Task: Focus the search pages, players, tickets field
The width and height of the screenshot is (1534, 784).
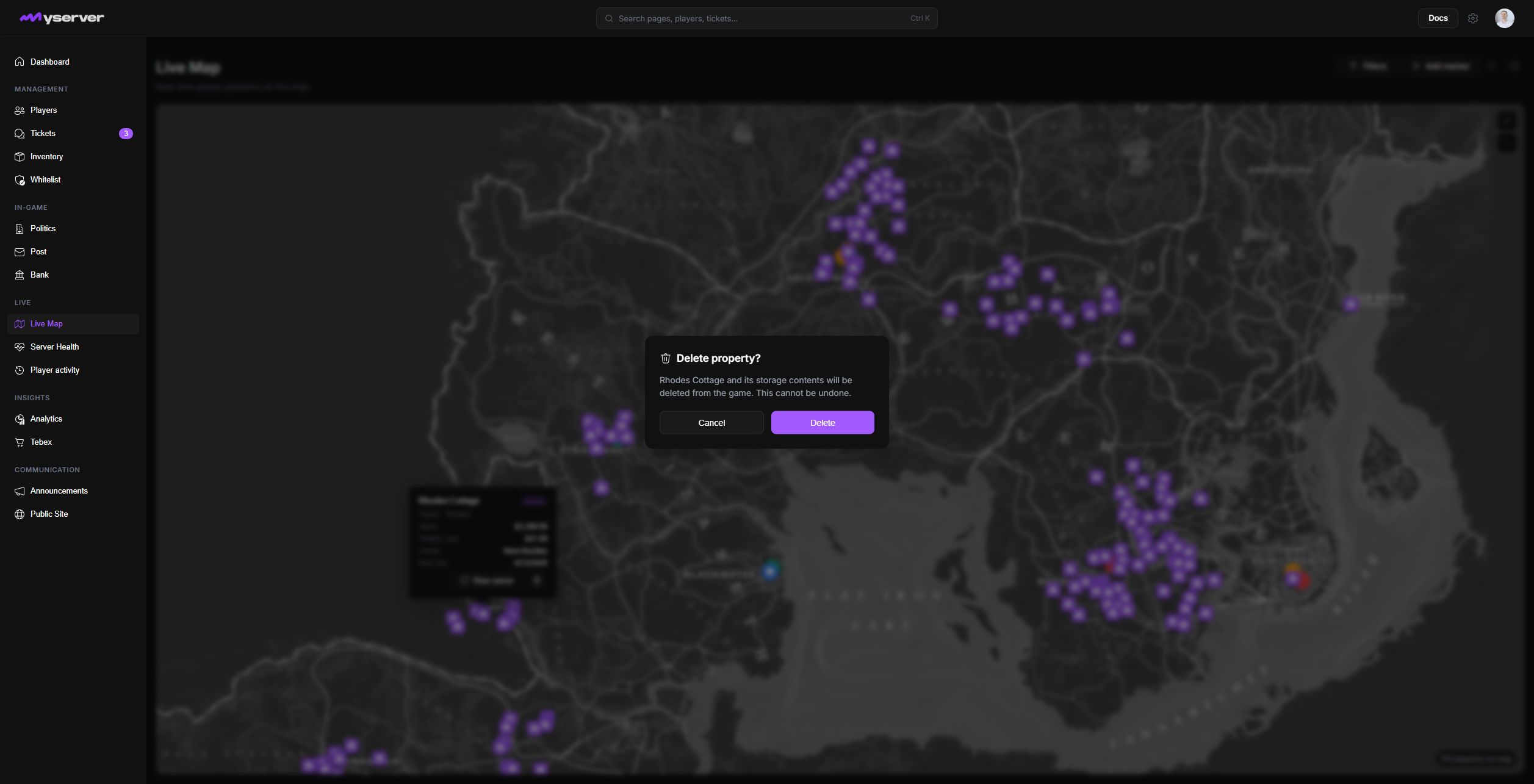Action: 766,18
